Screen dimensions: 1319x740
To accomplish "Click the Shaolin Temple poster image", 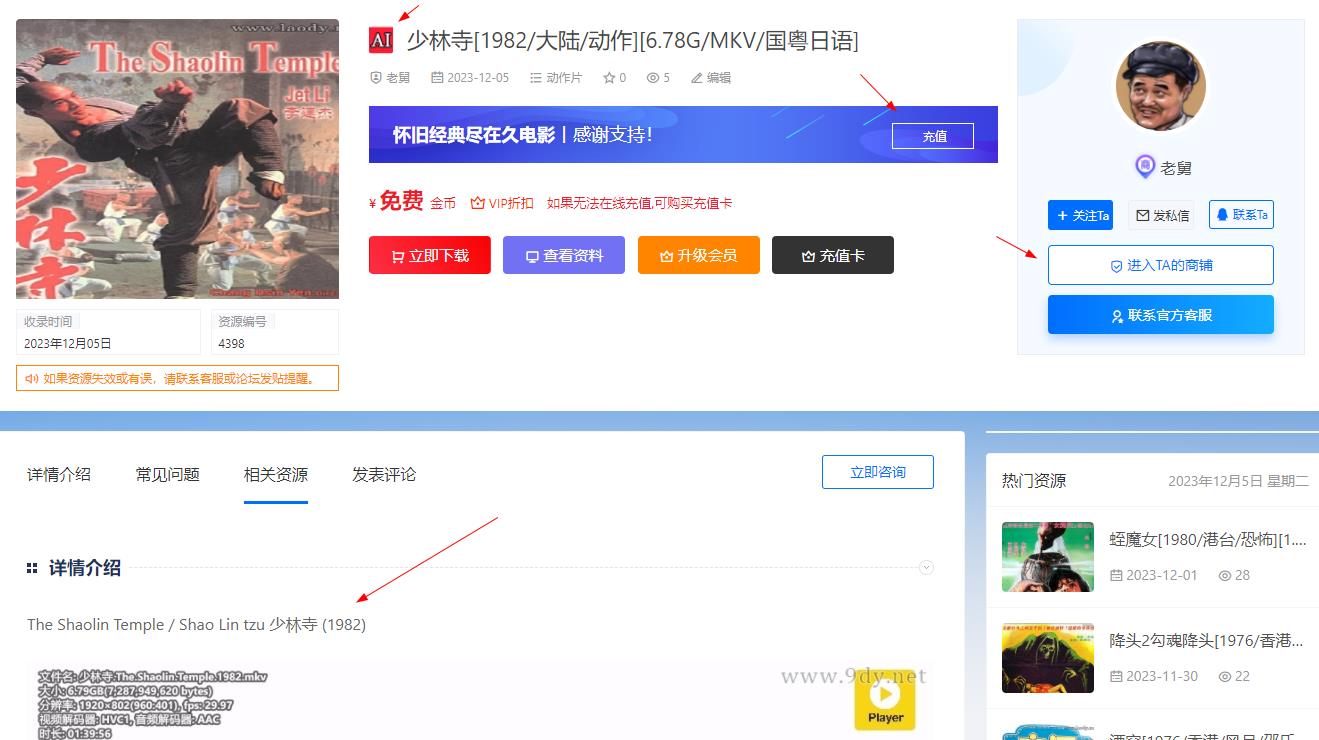I will pyautogui.click(x=177, y=159).
